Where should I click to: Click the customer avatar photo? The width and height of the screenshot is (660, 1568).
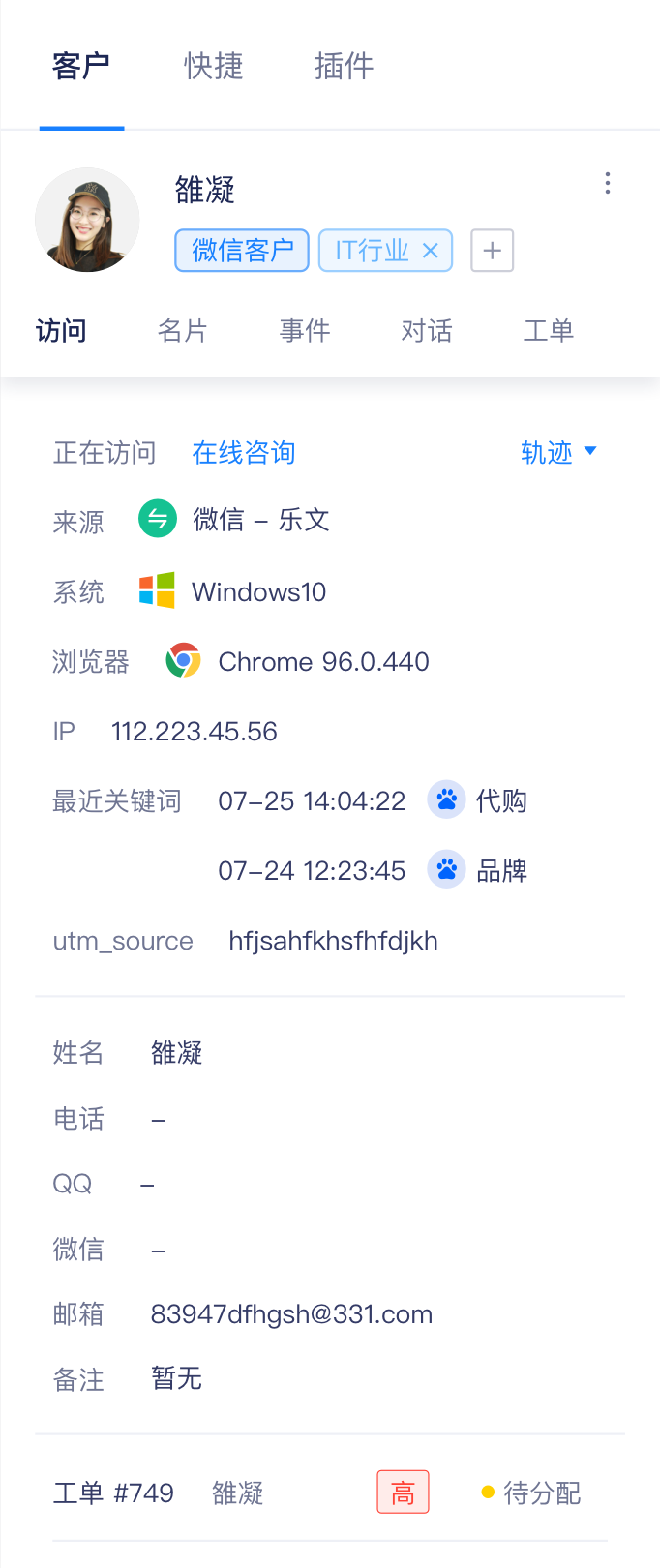[87, 220]
